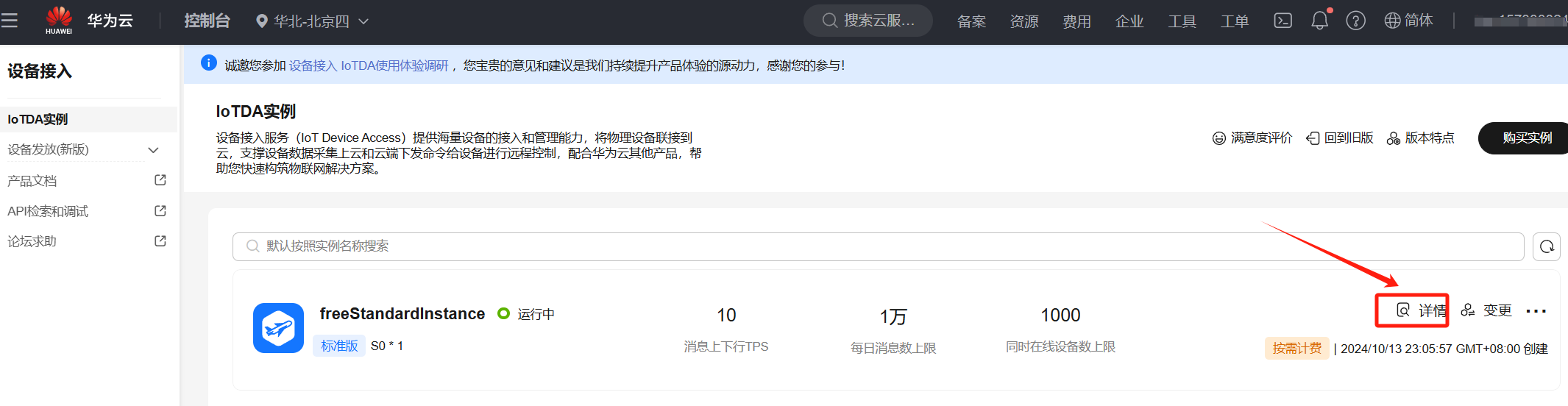Select IoTDA实例 in the sidebar
This screenshot has height=406, width=1568.
pos(88,119)
